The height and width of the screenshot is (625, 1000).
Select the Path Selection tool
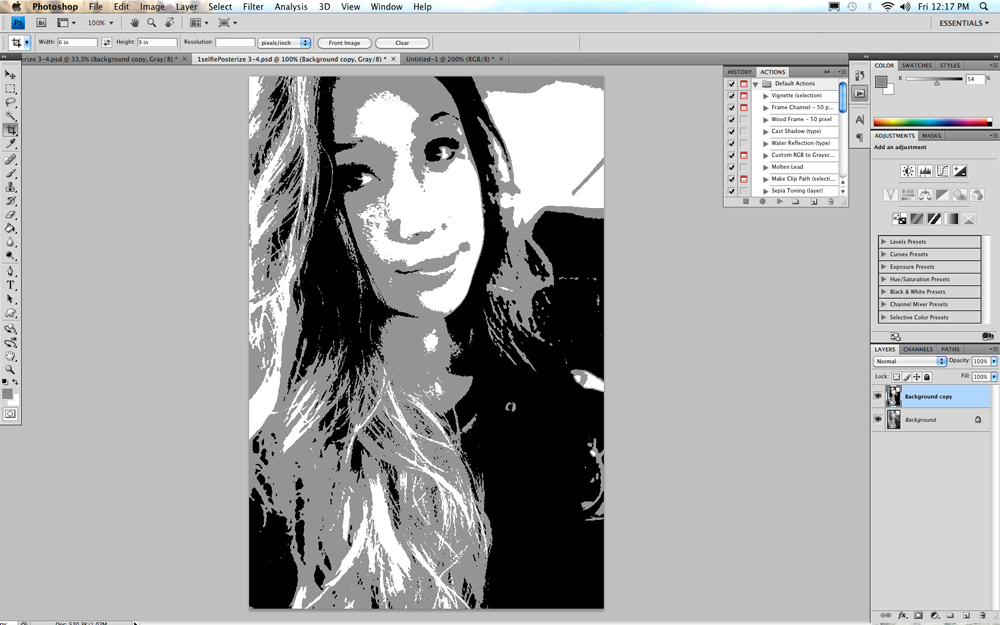[x=10, y=299]
